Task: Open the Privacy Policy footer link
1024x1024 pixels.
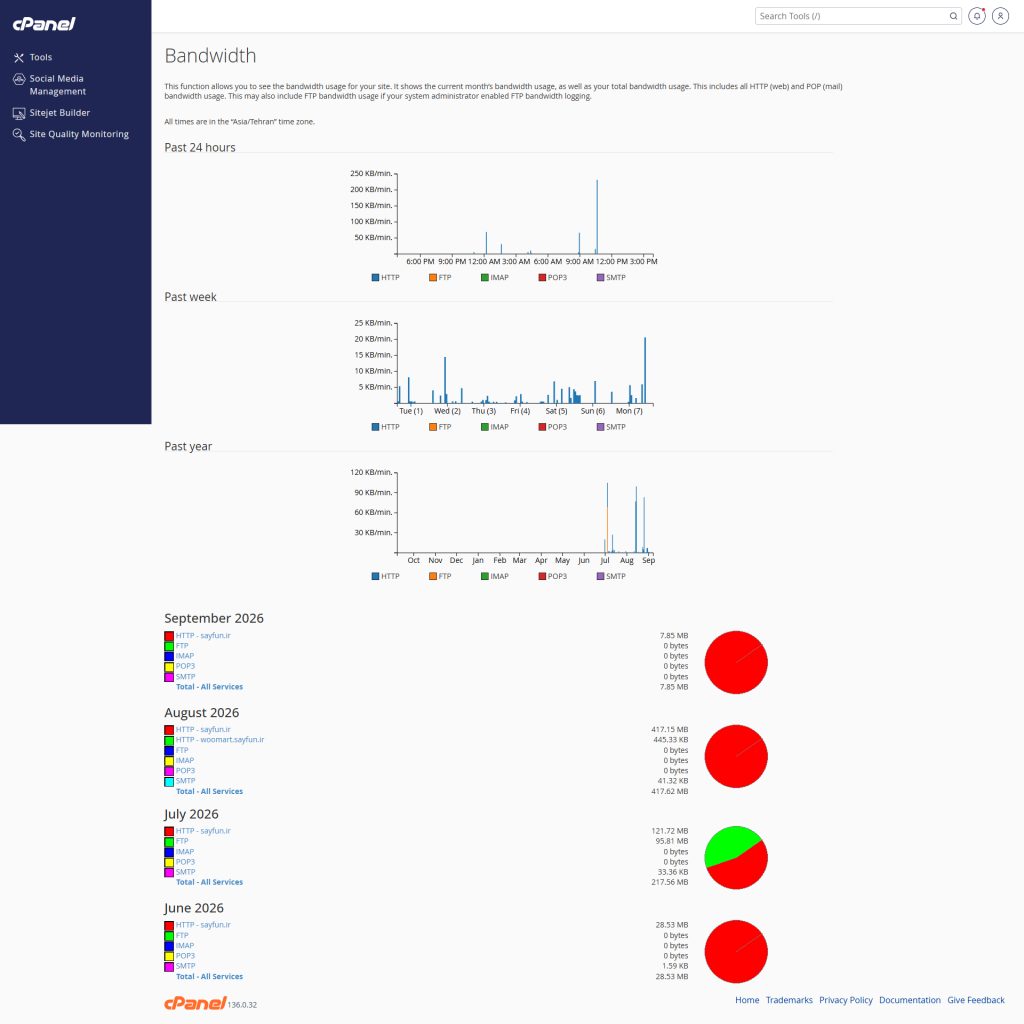Action: (846, 1000)
